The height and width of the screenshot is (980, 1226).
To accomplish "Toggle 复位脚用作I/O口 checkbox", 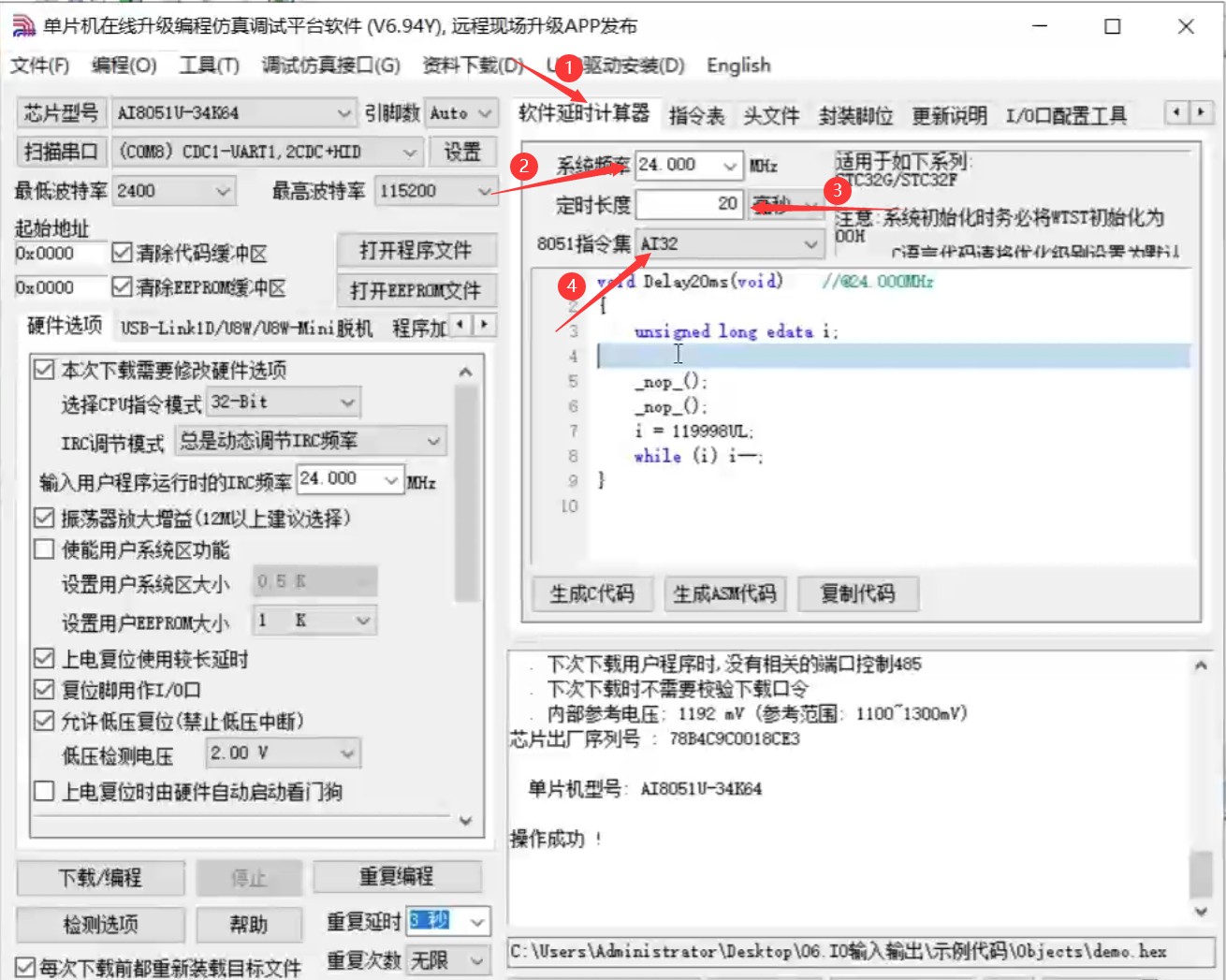I will point(44,690).
